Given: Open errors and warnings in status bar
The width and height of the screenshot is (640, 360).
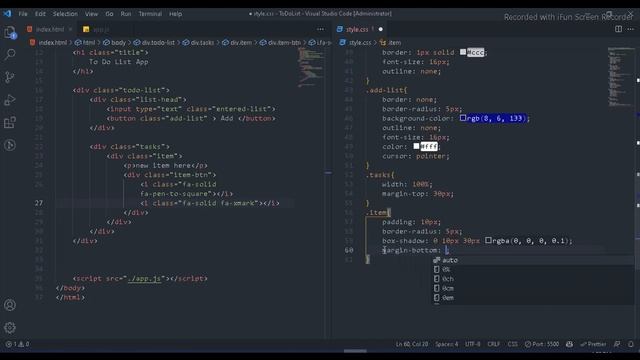Looking at the screenshot, I should (x=17, y=344).
